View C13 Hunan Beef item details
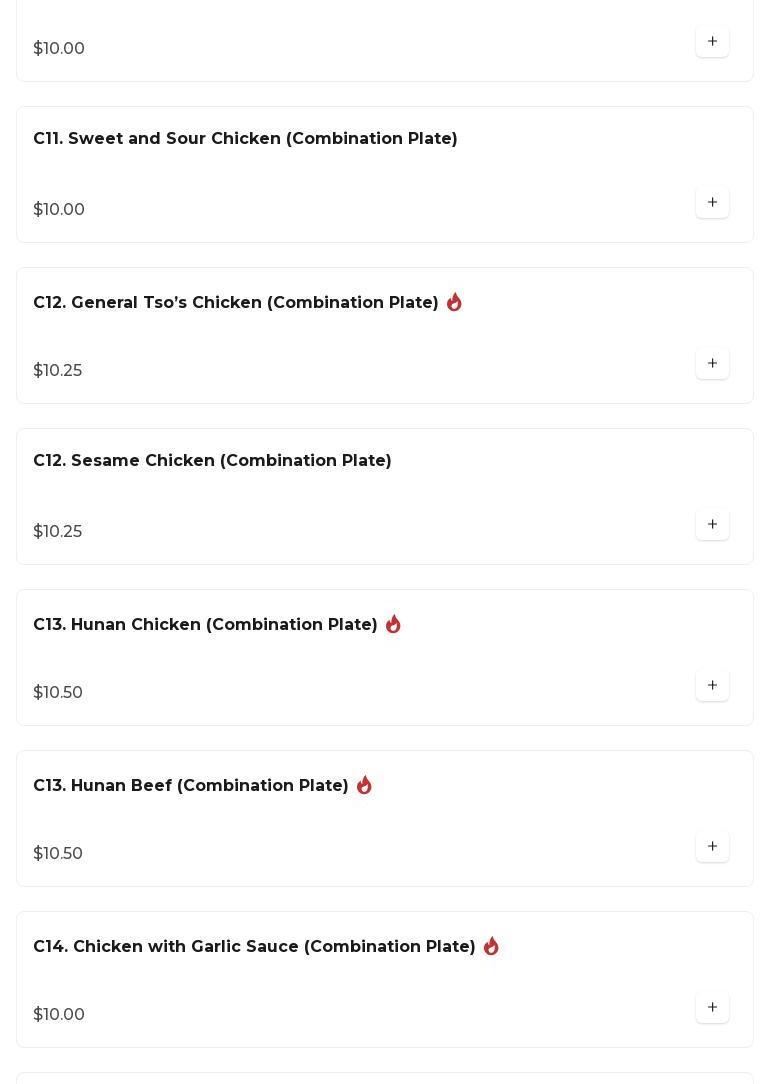770x1084 pixels. coord(190,786)
